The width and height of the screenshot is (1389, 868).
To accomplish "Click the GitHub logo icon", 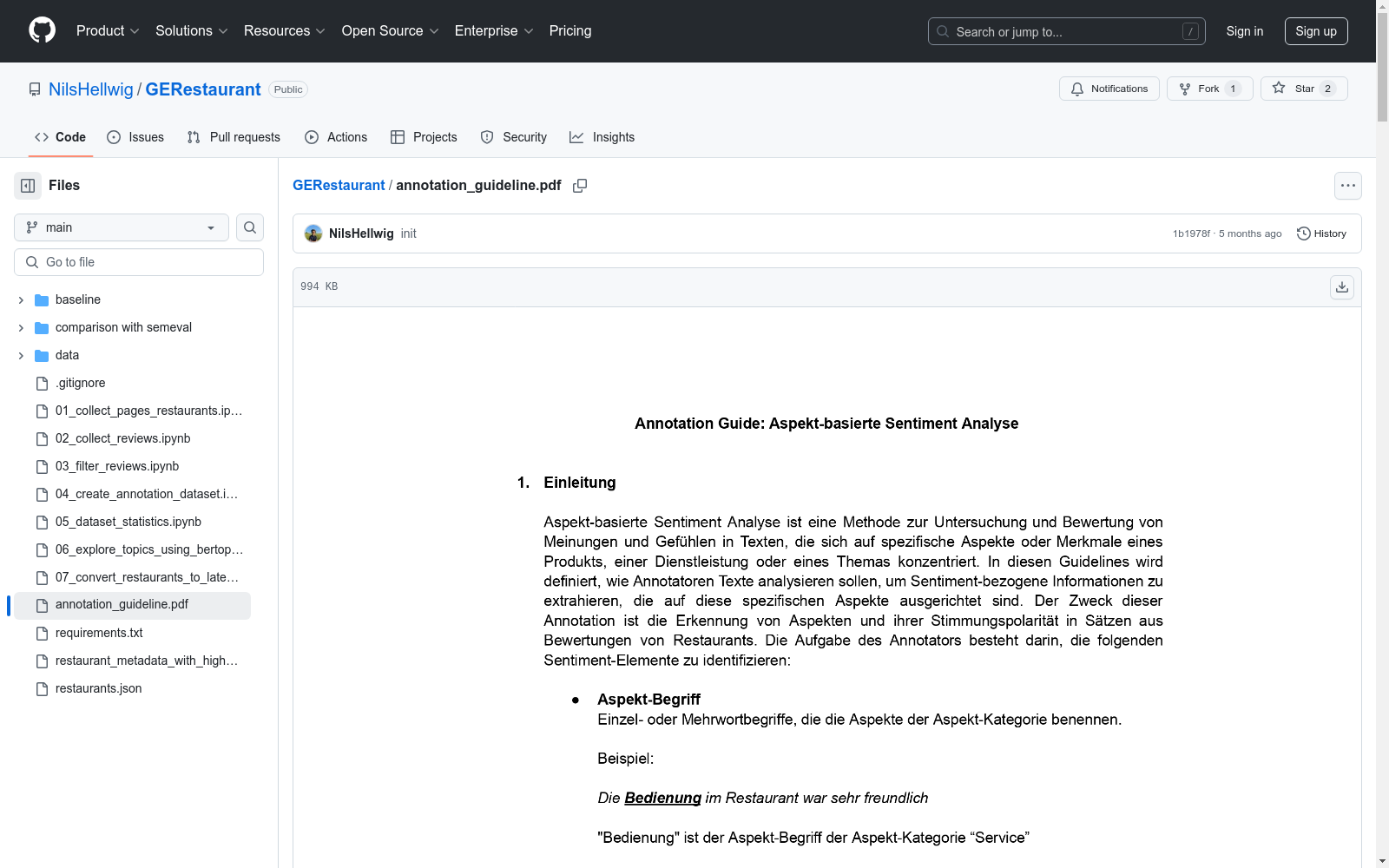I will coord(42,30).
